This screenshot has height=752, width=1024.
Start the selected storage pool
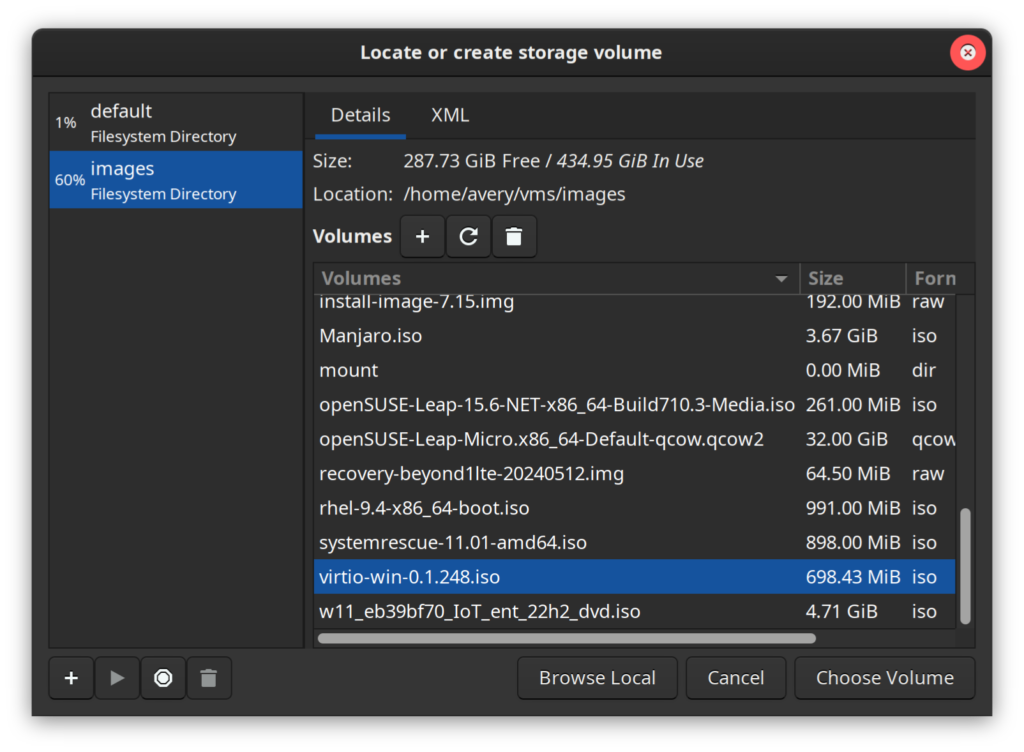[117, 678]
